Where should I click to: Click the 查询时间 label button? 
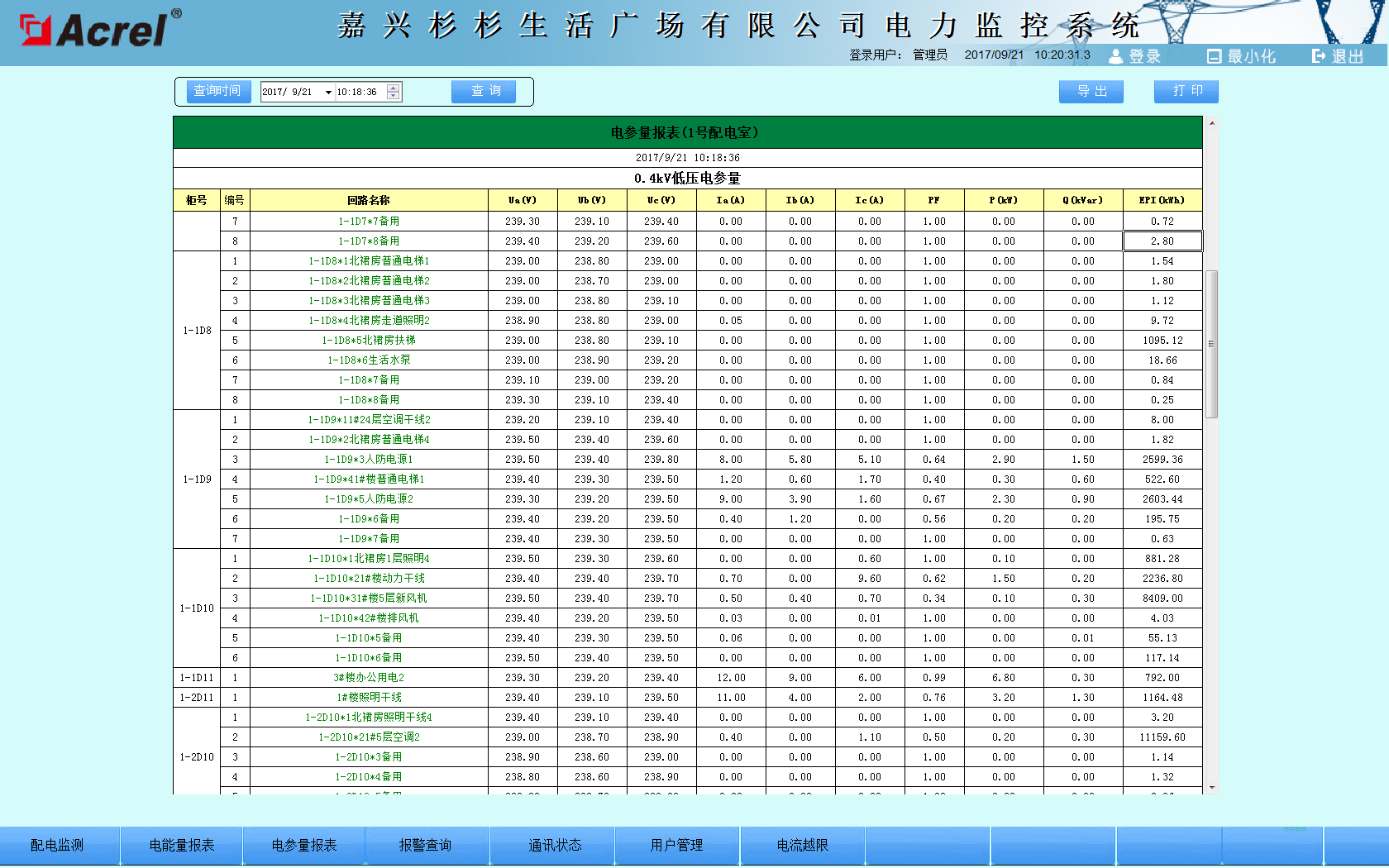(x=217, y=92)
